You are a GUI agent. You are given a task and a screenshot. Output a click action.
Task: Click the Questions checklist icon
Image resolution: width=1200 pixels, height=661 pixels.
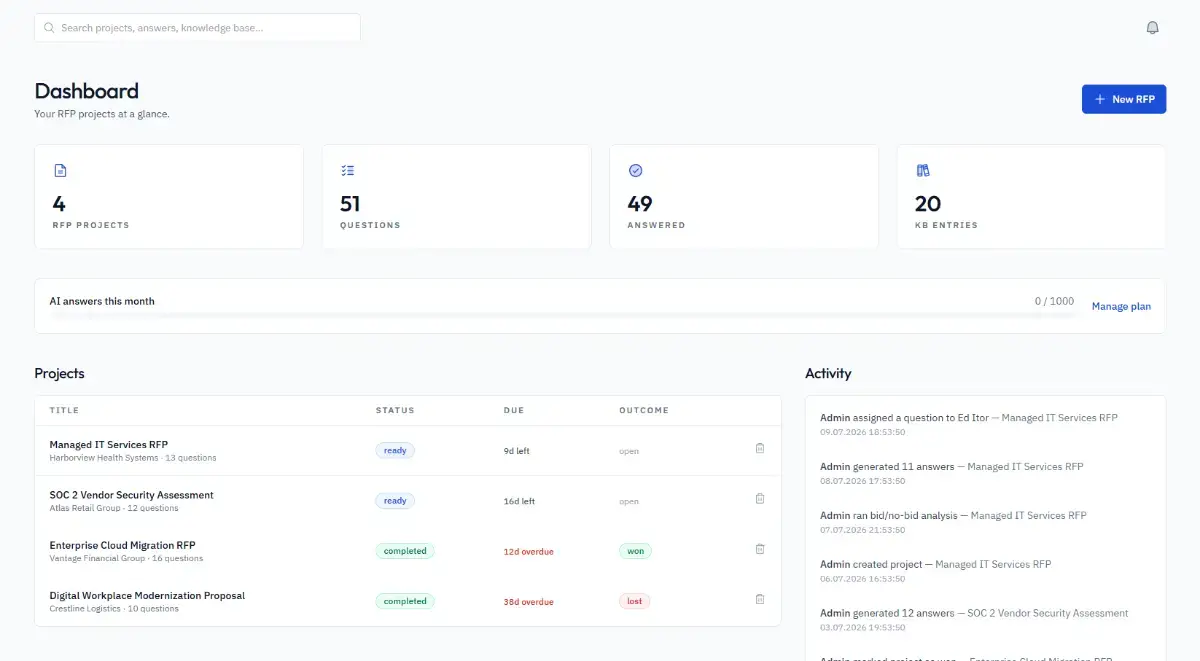(347, 171)
